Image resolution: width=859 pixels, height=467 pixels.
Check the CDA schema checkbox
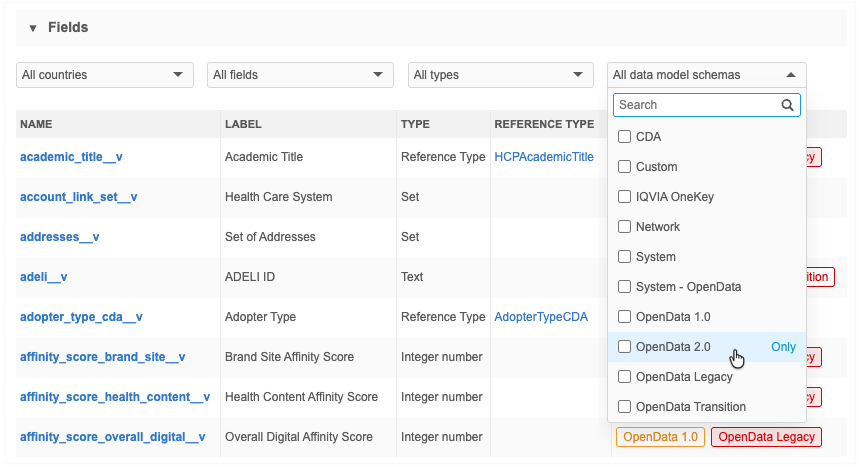(x=625, y=137)
